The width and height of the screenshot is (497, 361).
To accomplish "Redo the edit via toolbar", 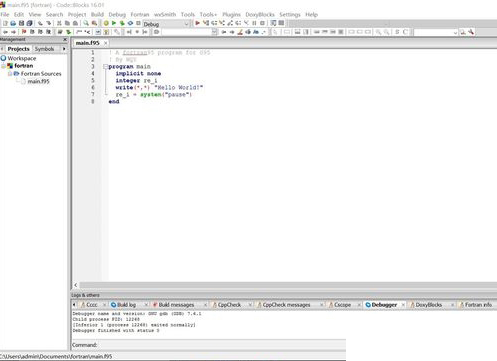I will [49, 23].
